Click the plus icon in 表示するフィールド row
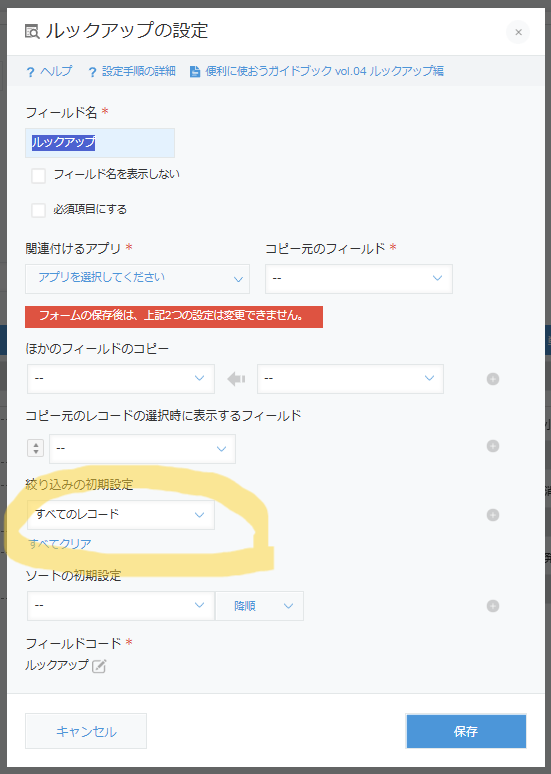 pyautogui.click(x=493, y=446)
